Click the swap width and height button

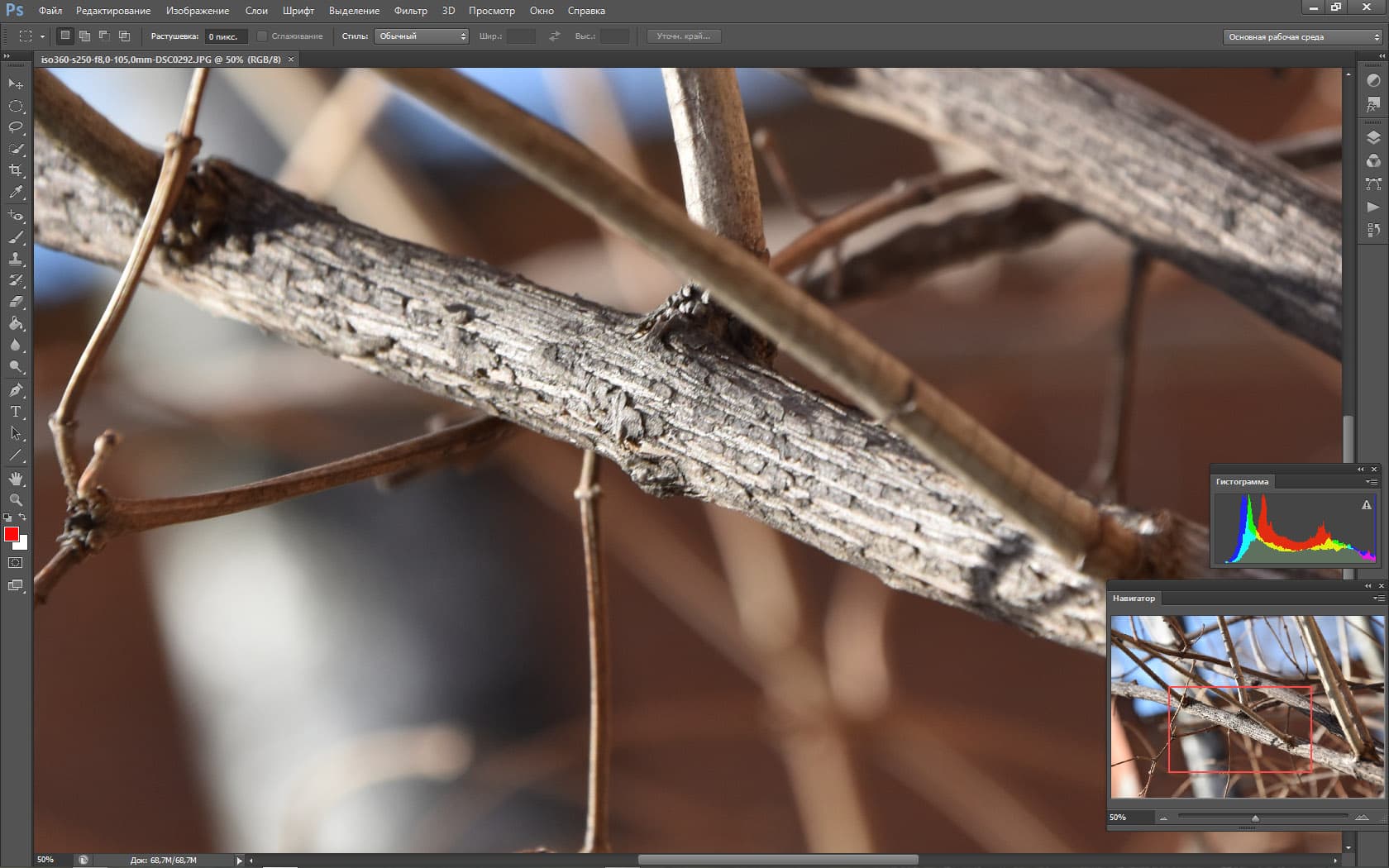pos(555,36)
